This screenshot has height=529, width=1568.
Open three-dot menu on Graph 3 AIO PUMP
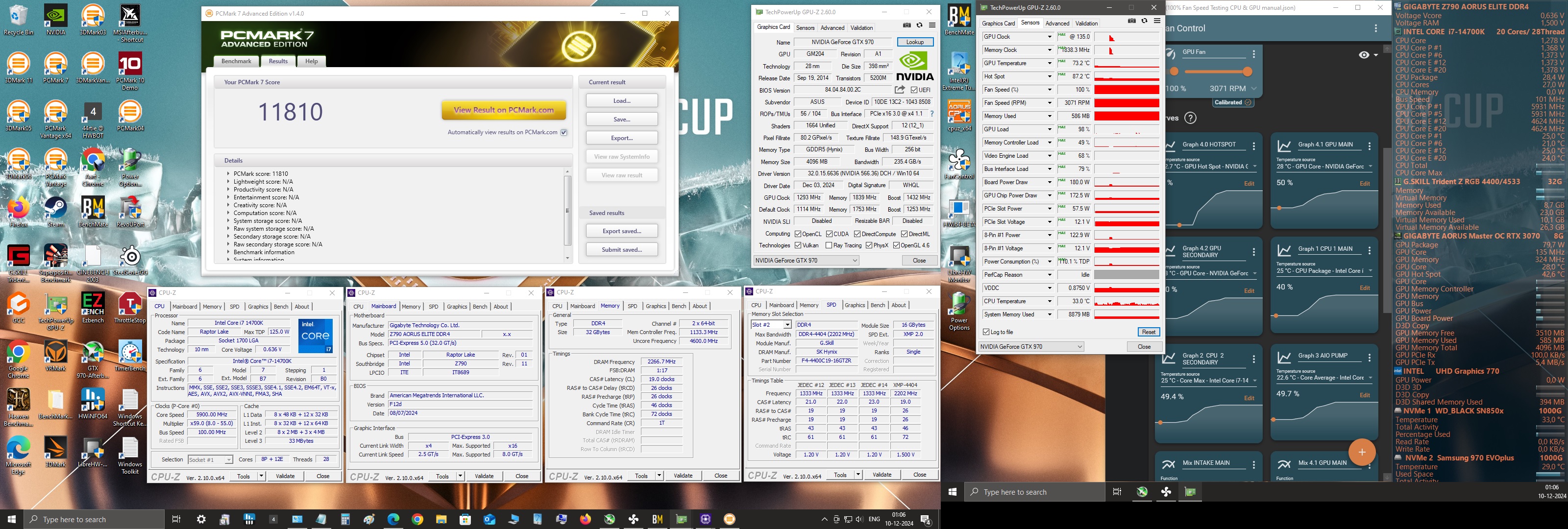pos(1370,358)
